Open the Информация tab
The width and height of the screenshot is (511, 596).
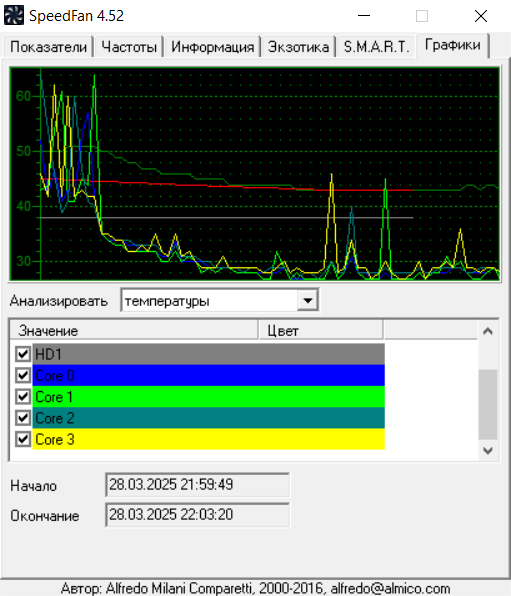click(212, 47)
